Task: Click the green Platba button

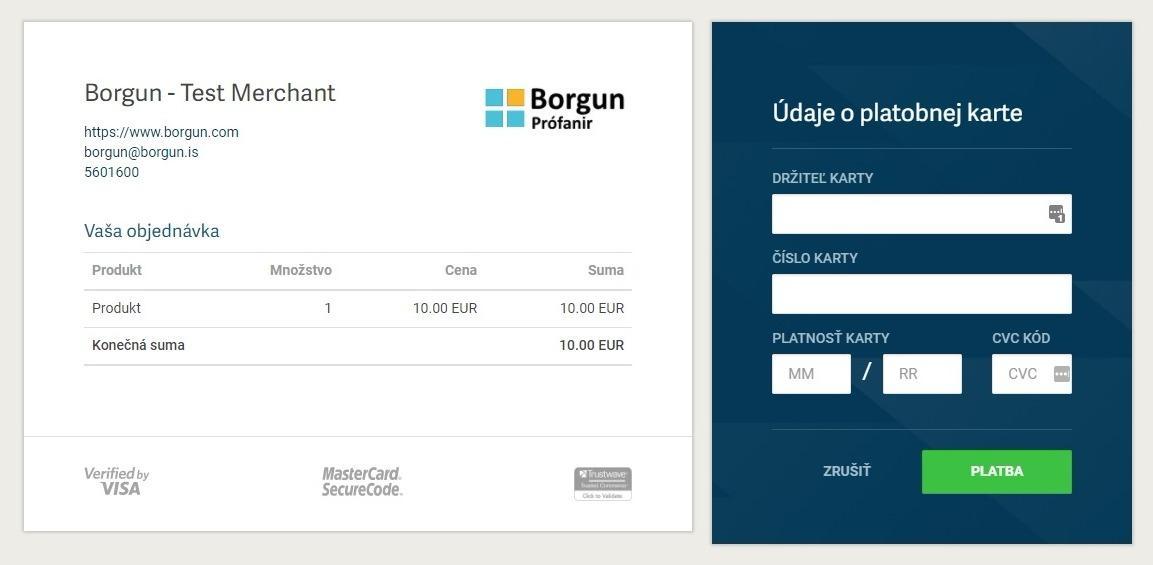Action: (996, 472)
